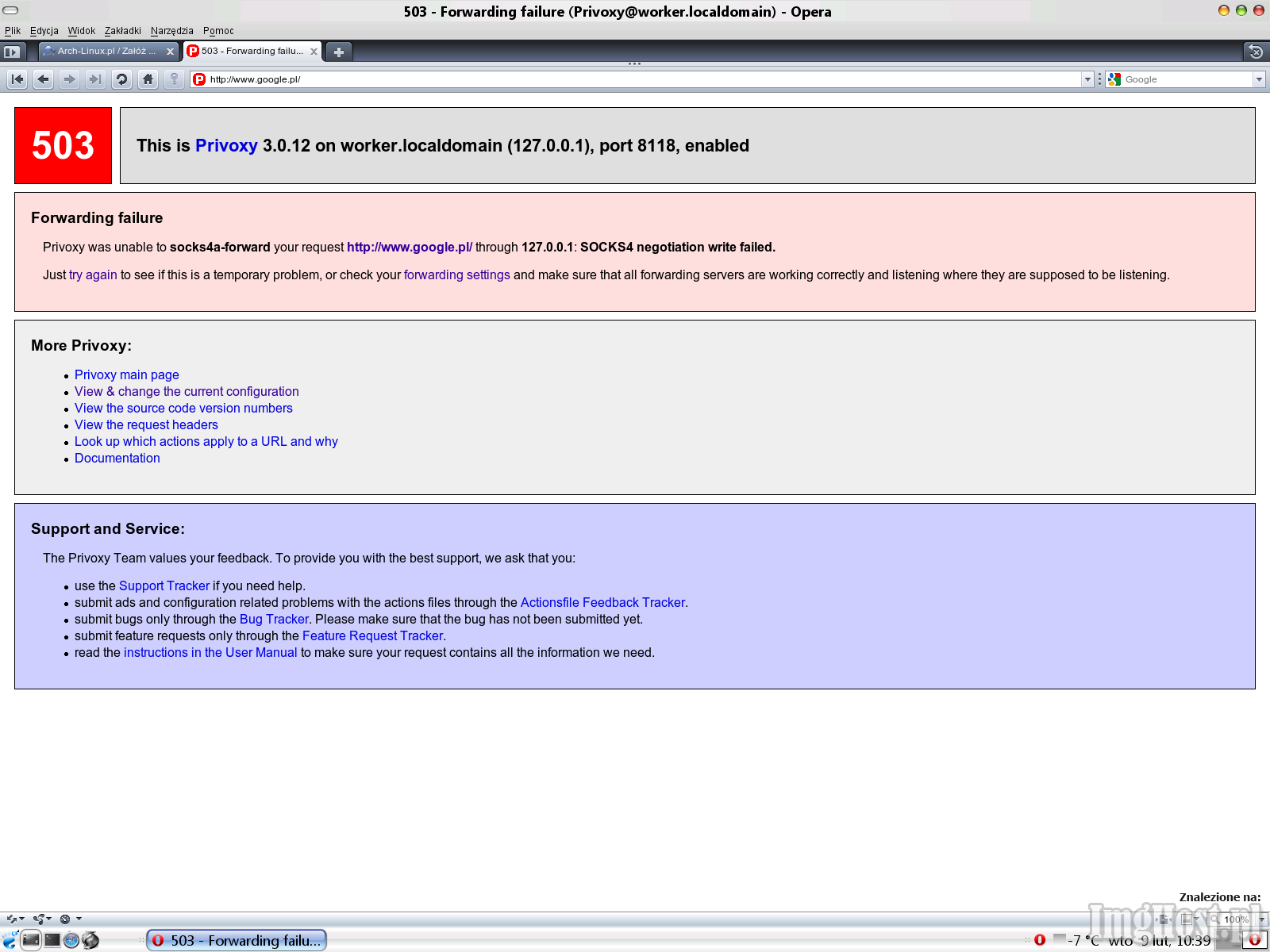
Task: Focus the address bar URL field
Action: coord(643,79)
